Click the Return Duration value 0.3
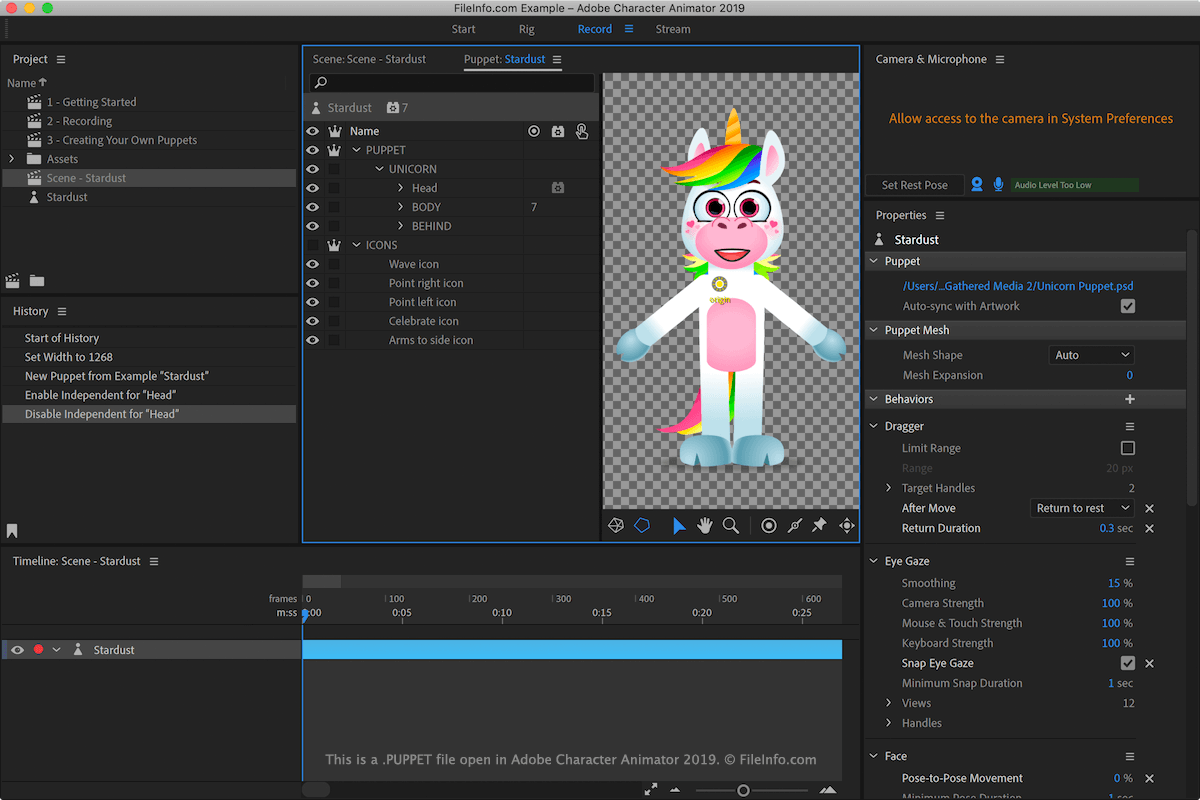1200x800 pixels. coord(1107,528)
